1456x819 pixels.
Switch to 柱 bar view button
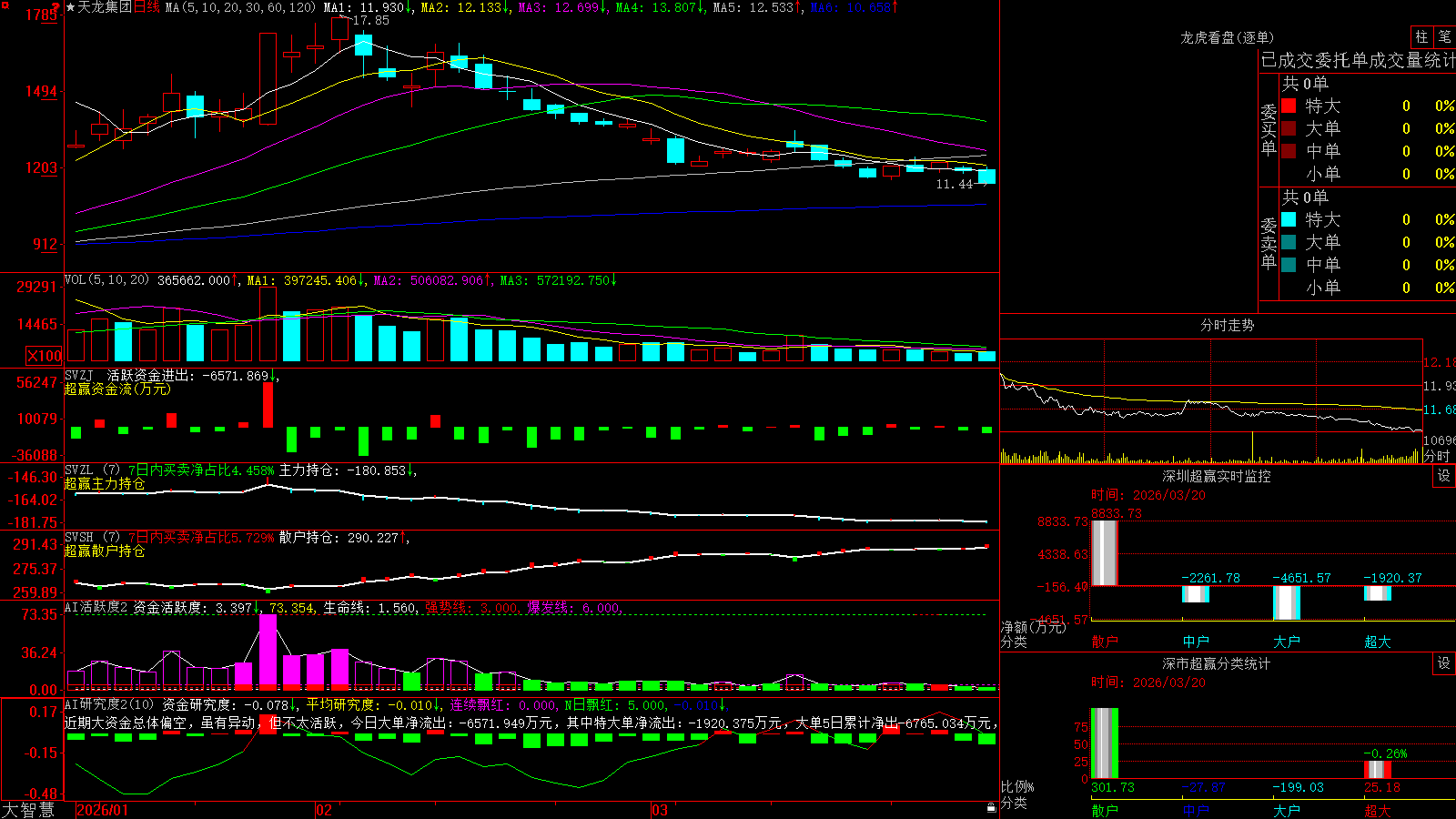[1421, 36]
